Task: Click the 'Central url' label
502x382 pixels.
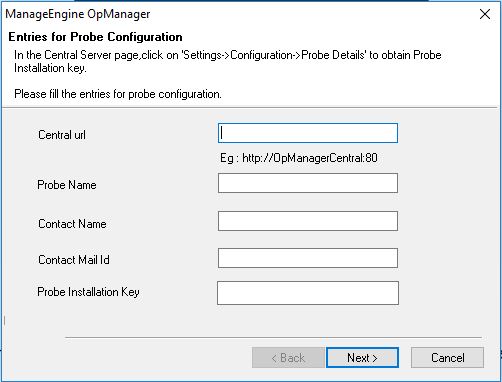Action: [x=62, y=135]
